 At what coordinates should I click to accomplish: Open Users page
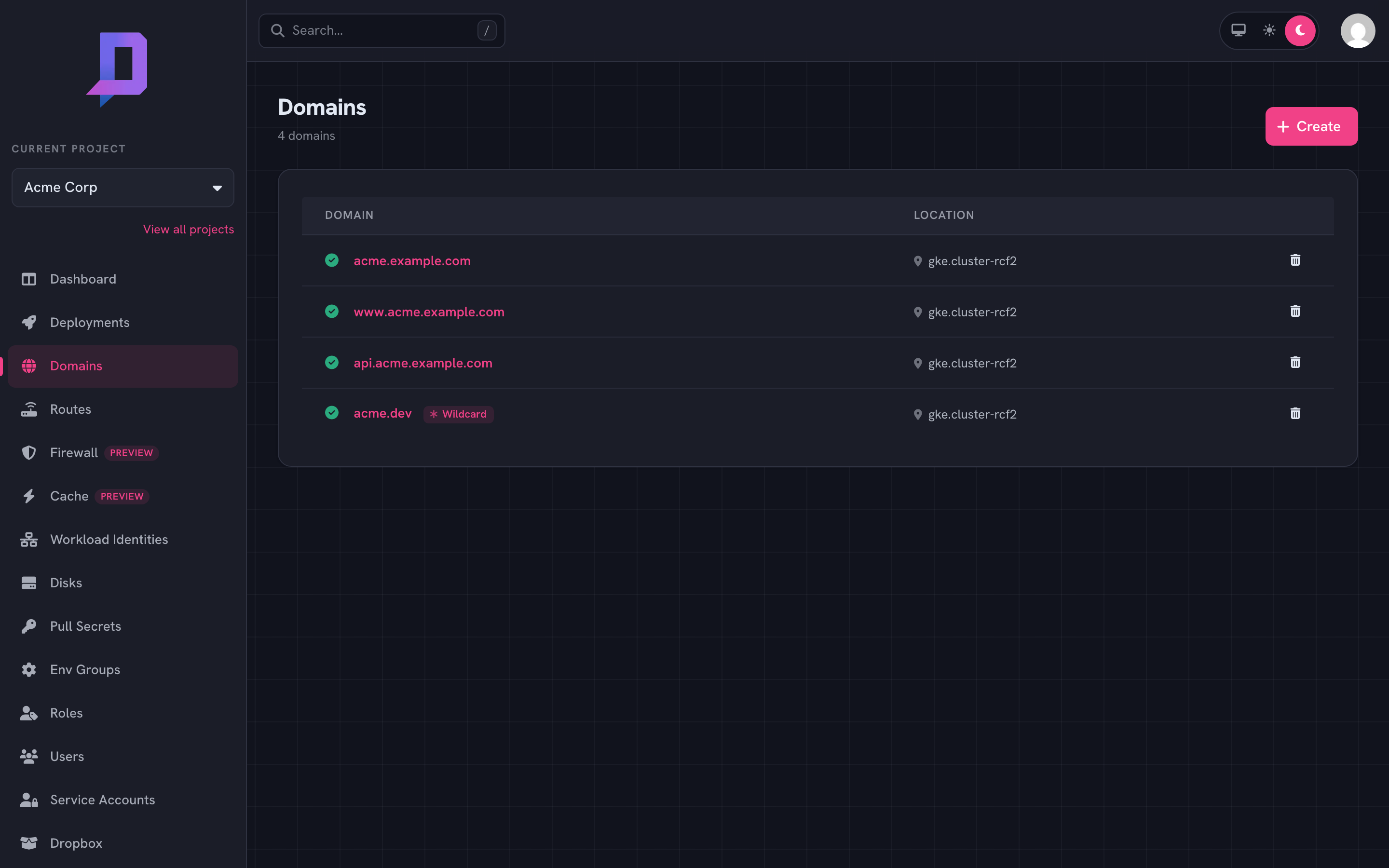click(x=123, y=757)
